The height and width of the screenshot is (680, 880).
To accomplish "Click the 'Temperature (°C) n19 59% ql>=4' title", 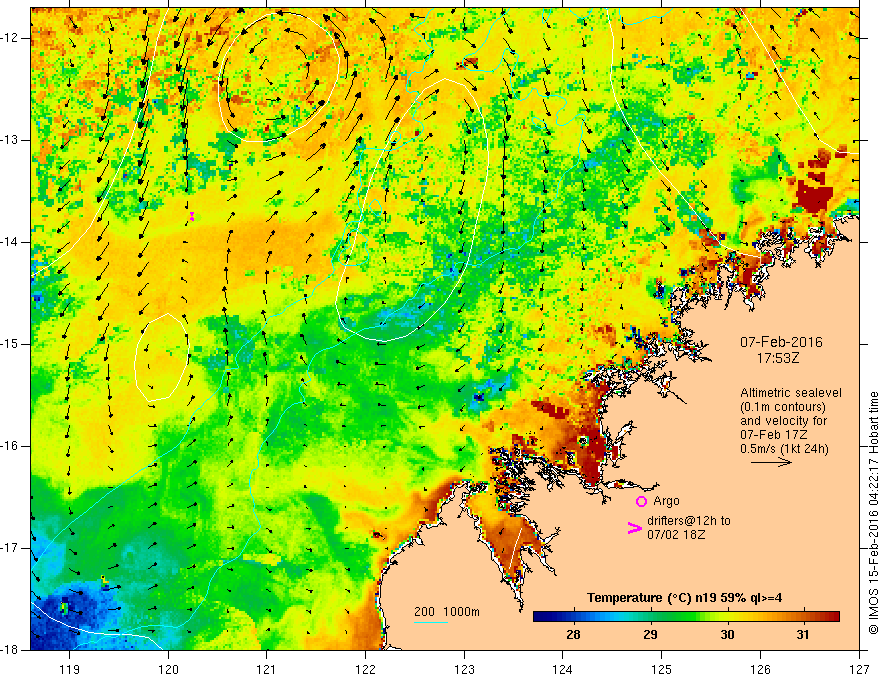I will pos(685,598).
